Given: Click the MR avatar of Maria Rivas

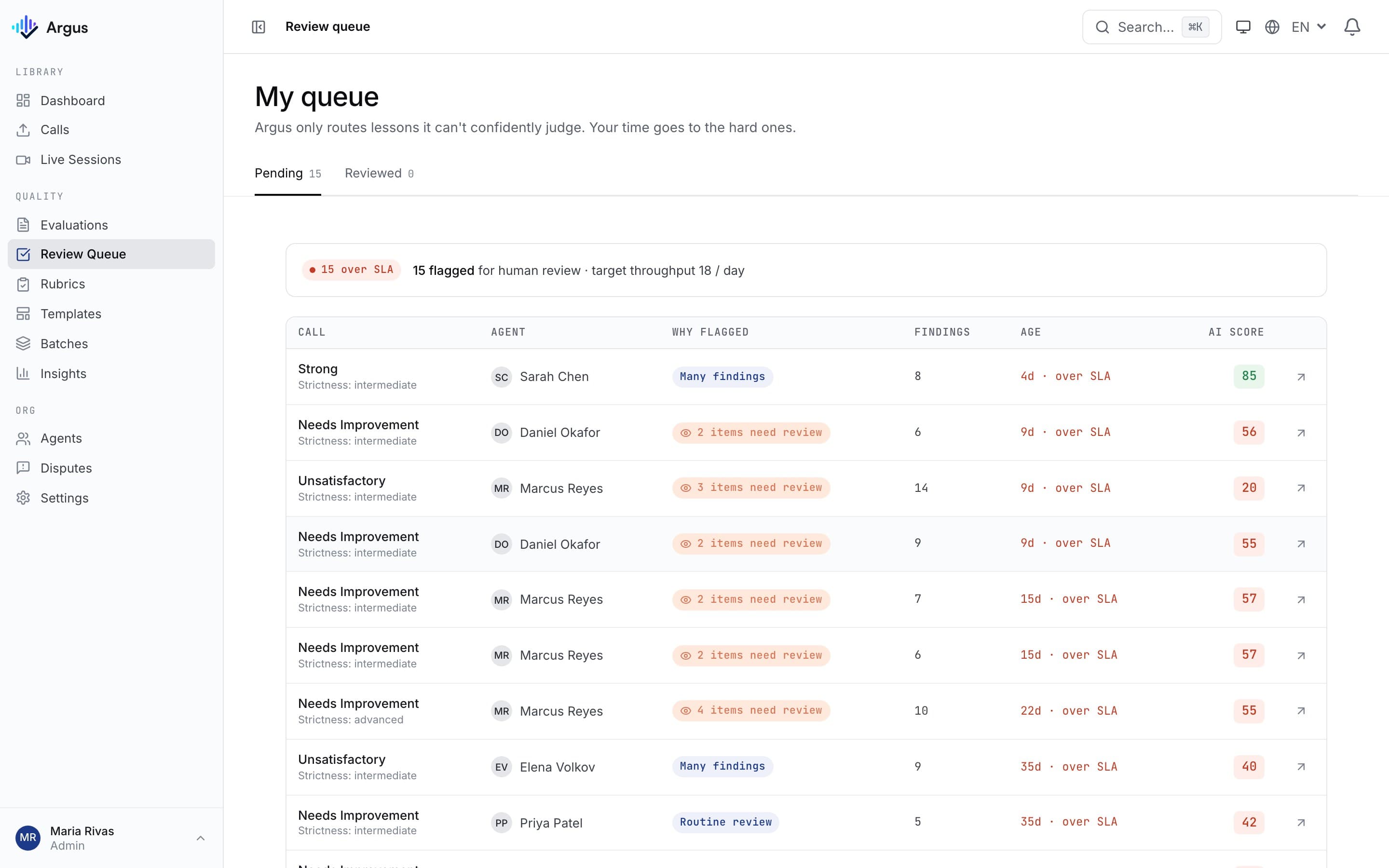Looking at the screenshot, I should 27,838.
